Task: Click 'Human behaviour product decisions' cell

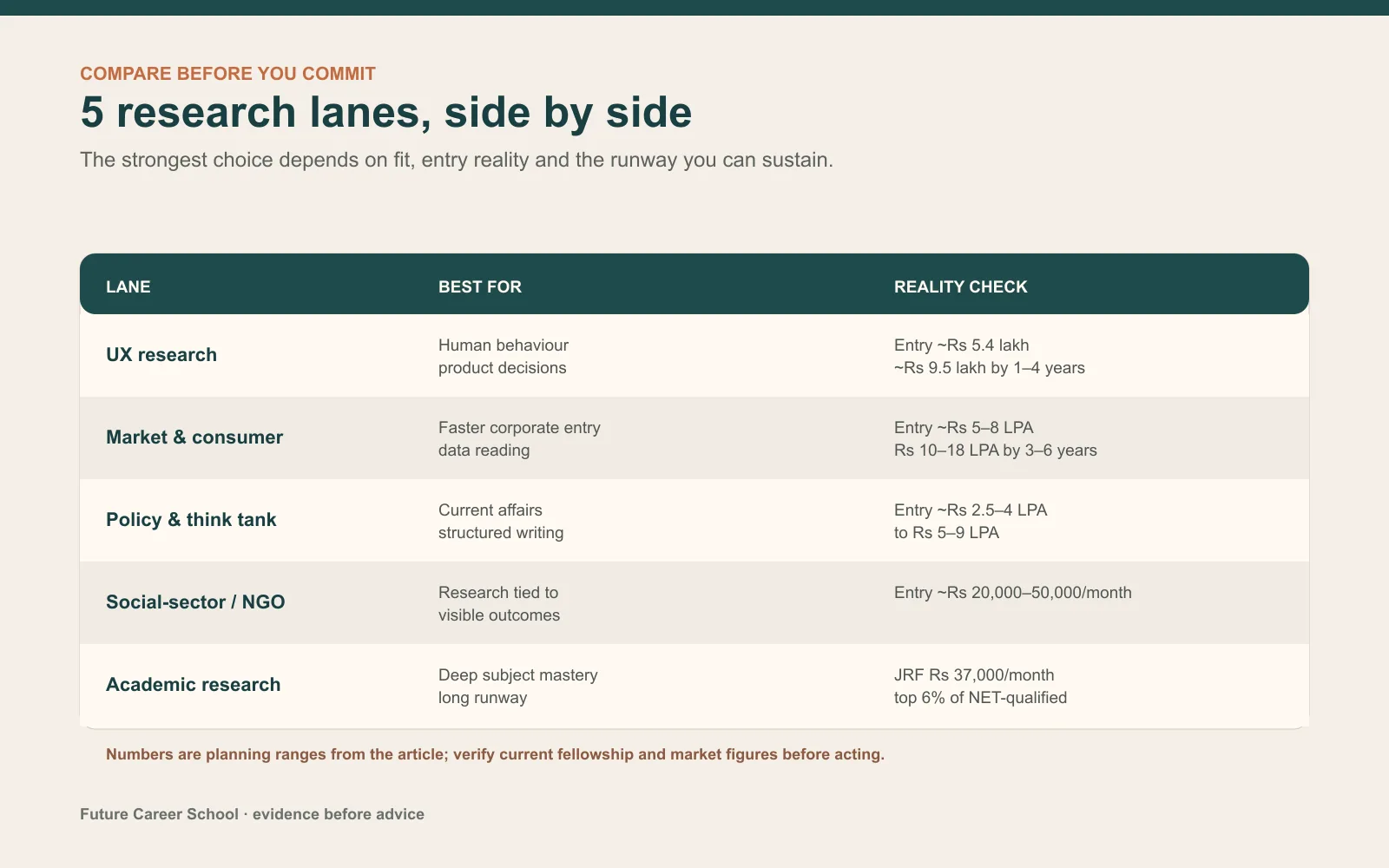Action: click(504, 356)
